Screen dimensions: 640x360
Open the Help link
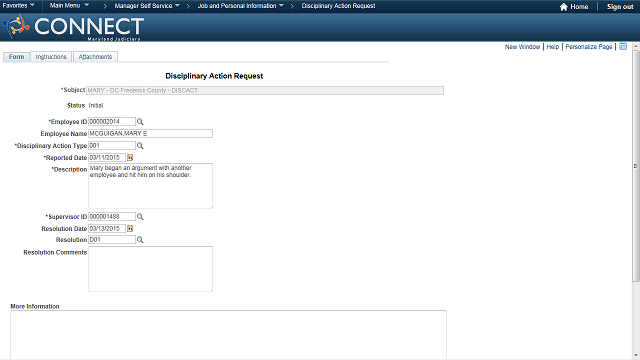[x=553, y=47]
